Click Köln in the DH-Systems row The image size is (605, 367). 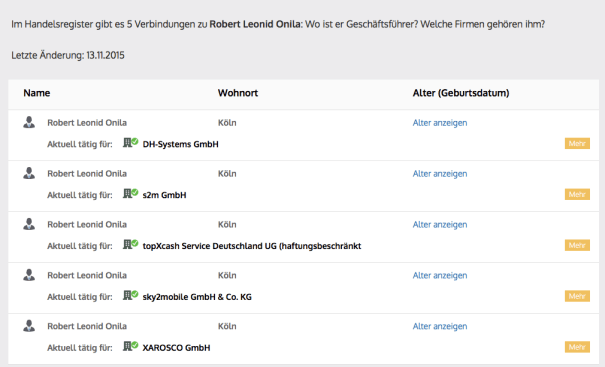tap(227, 123)
